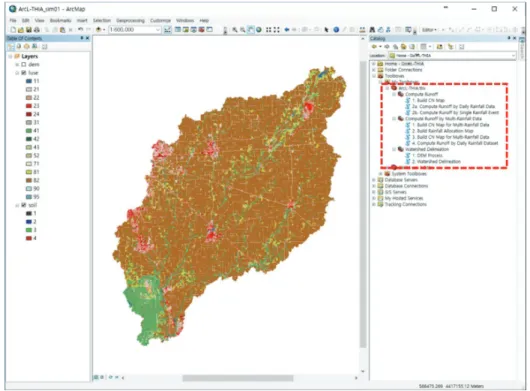The height and width of the screenshot is (391, 530).
Task: Open the tool '1. Build CN Map'
Action: click(428, 100)
